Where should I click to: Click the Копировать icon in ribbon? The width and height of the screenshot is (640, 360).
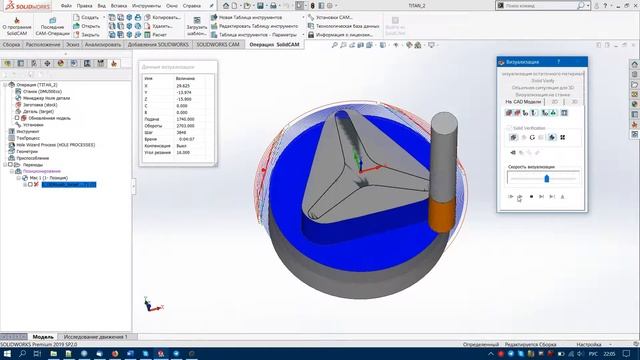(162, 18)
